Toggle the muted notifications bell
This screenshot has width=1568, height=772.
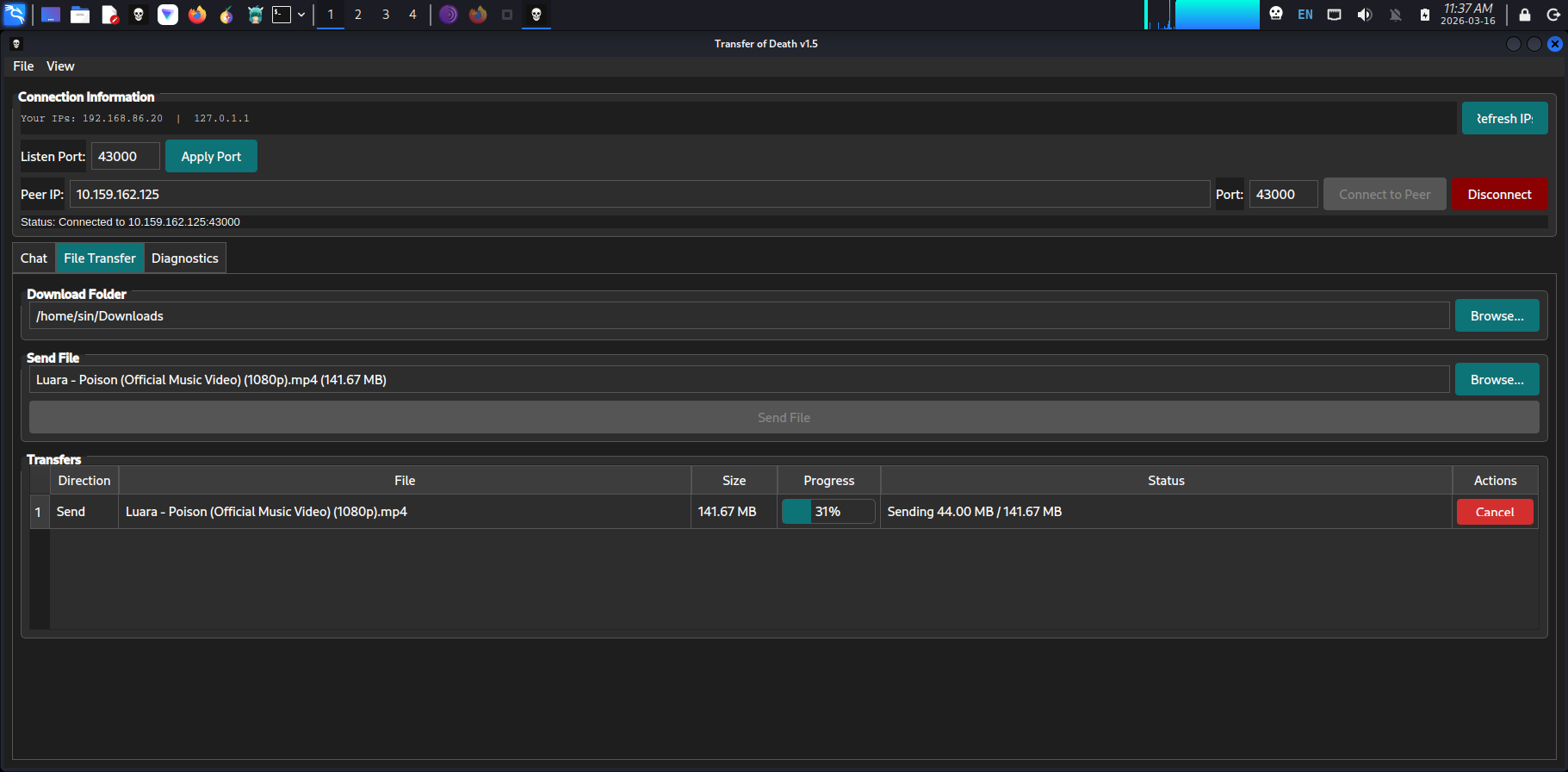[x=1396, y=15]
